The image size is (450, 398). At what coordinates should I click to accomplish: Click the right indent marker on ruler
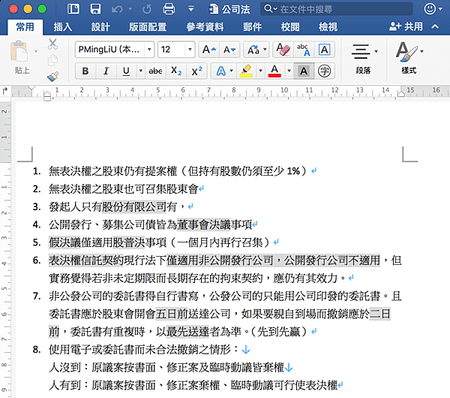click(401, 94)
